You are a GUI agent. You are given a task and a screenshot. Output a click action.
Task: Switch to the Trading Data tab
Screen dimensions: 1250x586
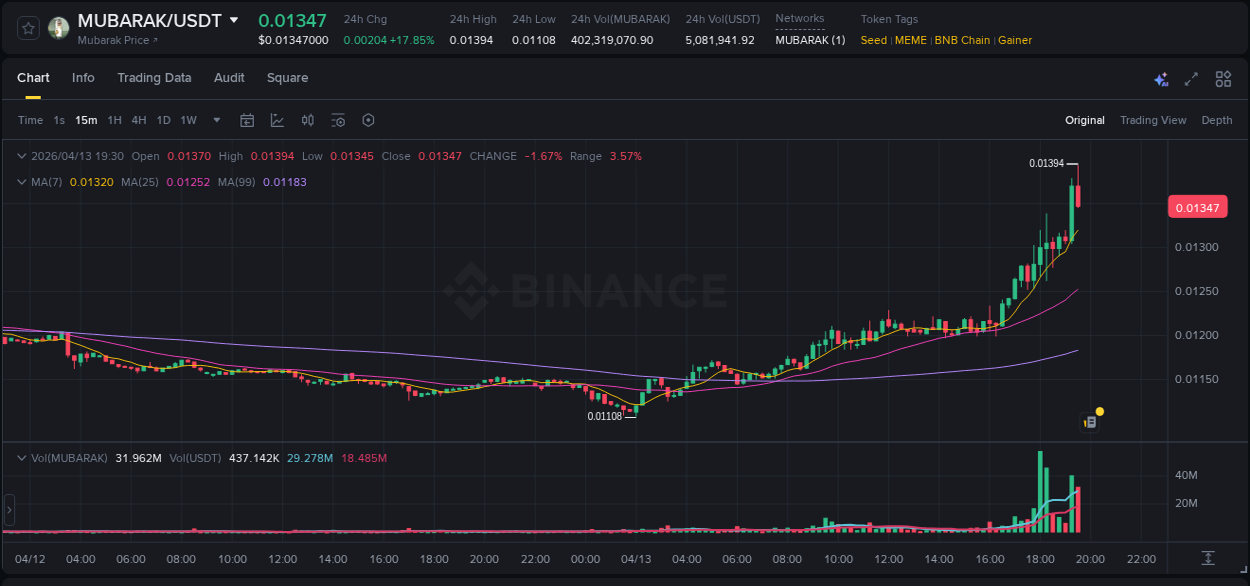point(154,77)
